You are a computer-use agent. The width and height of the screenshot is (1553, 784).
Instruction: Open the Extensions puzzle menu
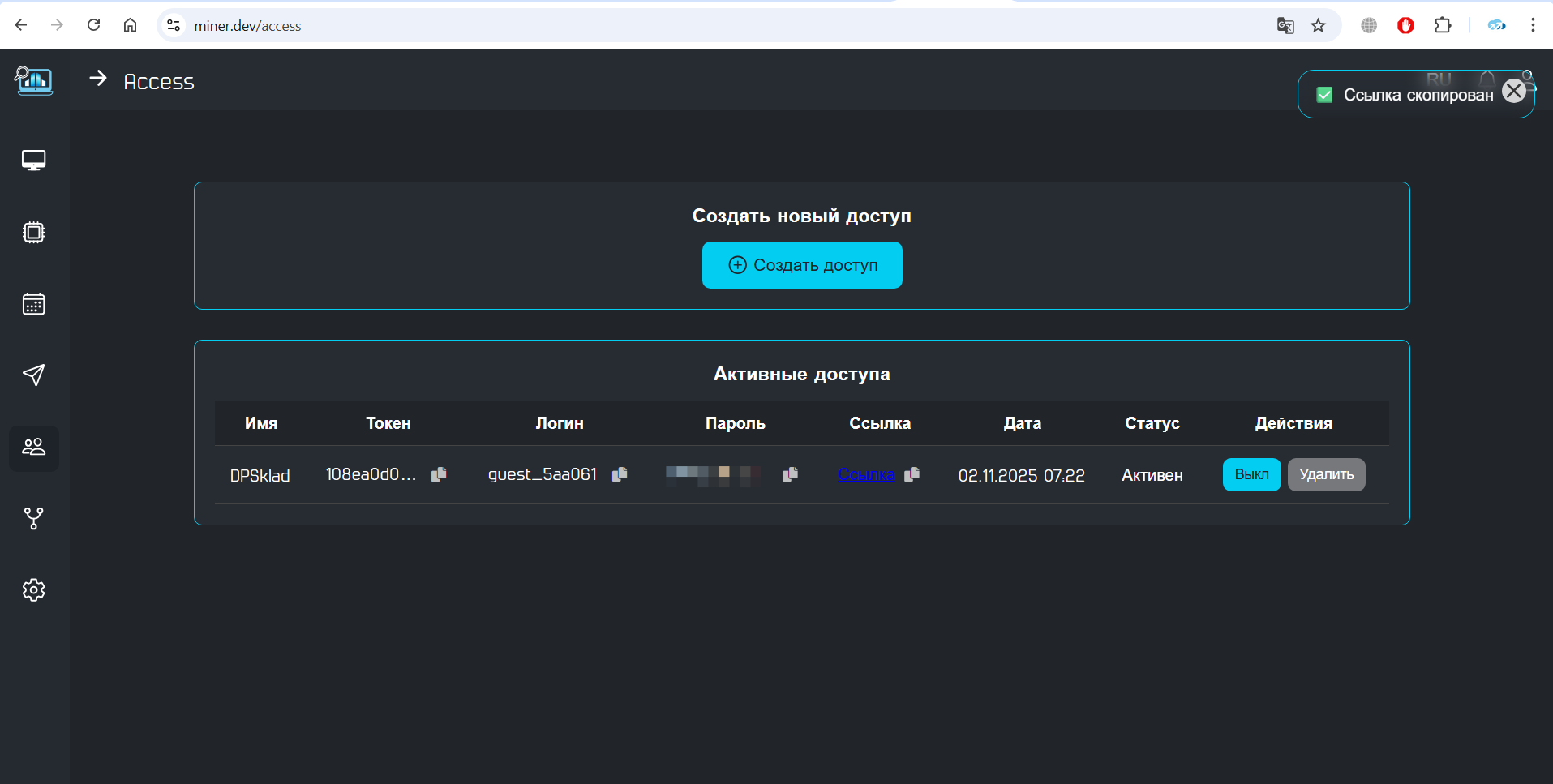[1443, 25]
